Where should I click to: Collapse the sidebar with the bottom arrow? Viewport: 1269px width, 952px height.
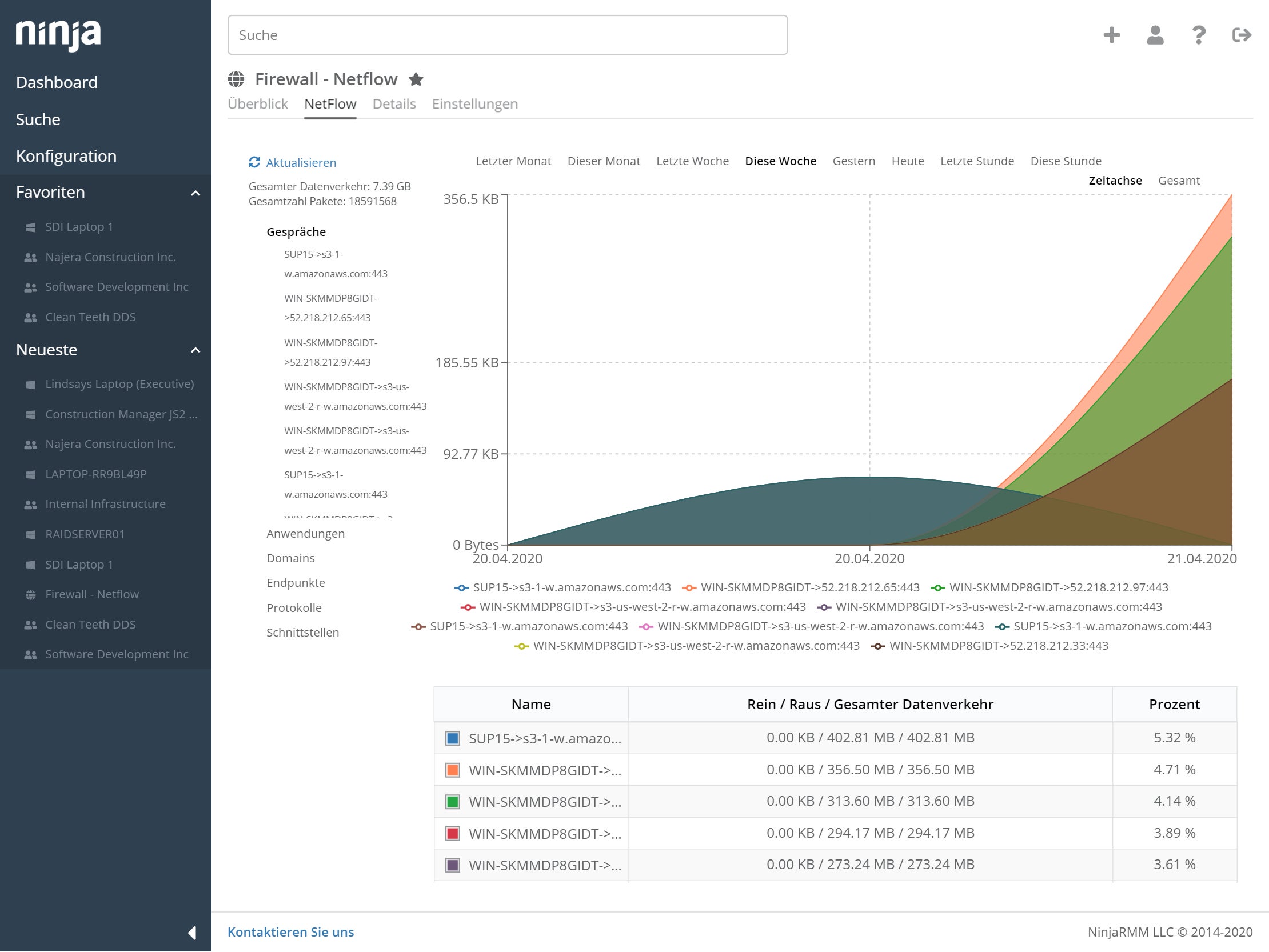coord(192,933)
